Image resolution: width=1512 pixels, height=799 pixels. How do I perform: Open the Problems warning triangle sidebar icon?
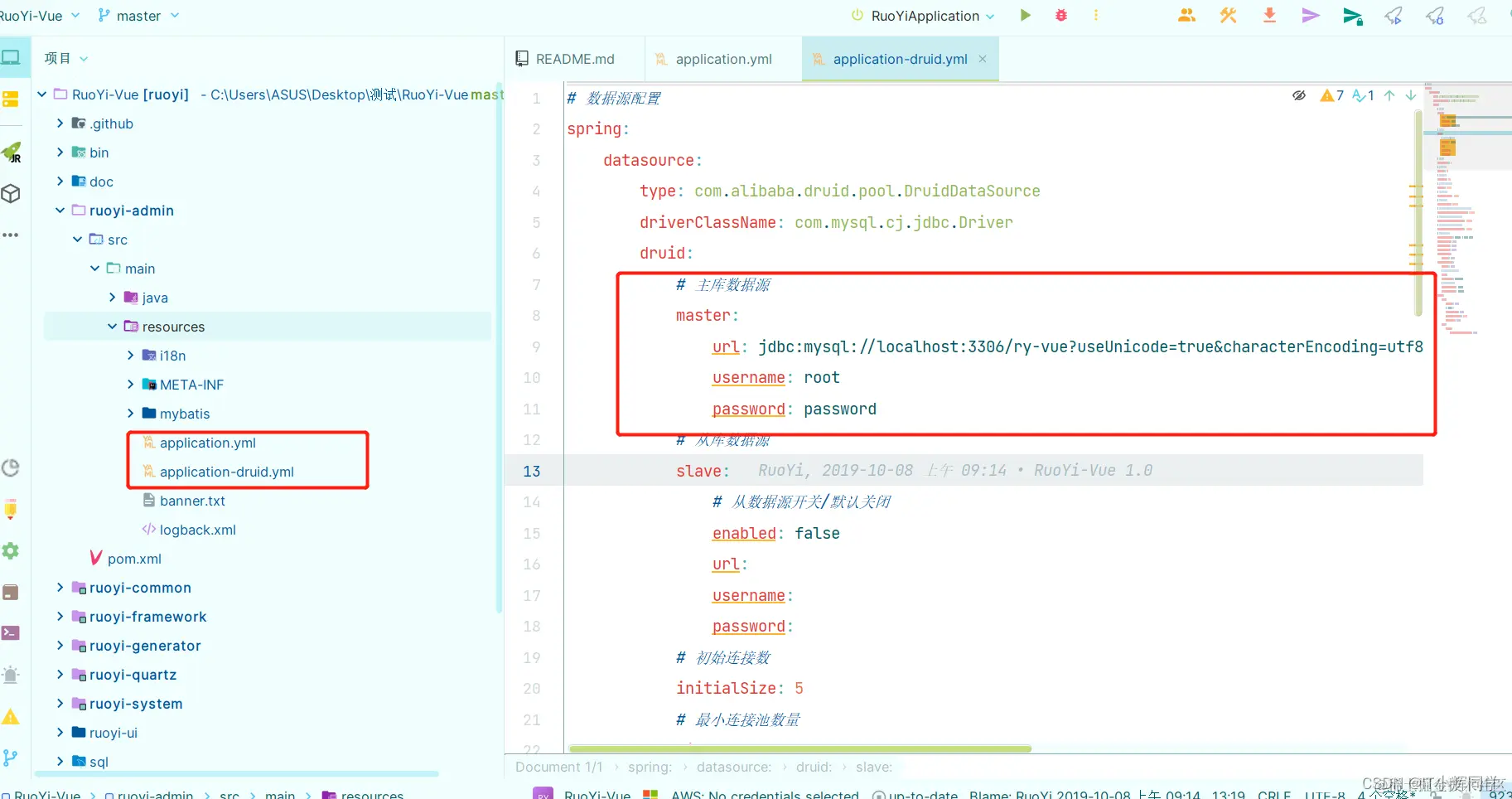click(x=11, y=717)
